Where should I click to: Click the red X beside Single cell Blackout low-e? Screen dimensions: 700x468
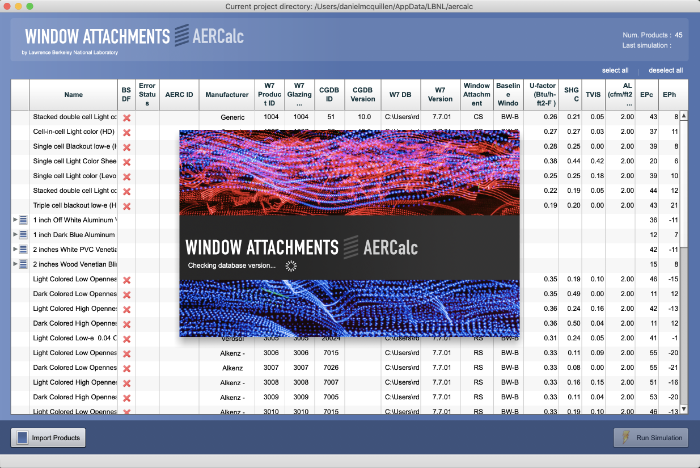coord(127,147)
